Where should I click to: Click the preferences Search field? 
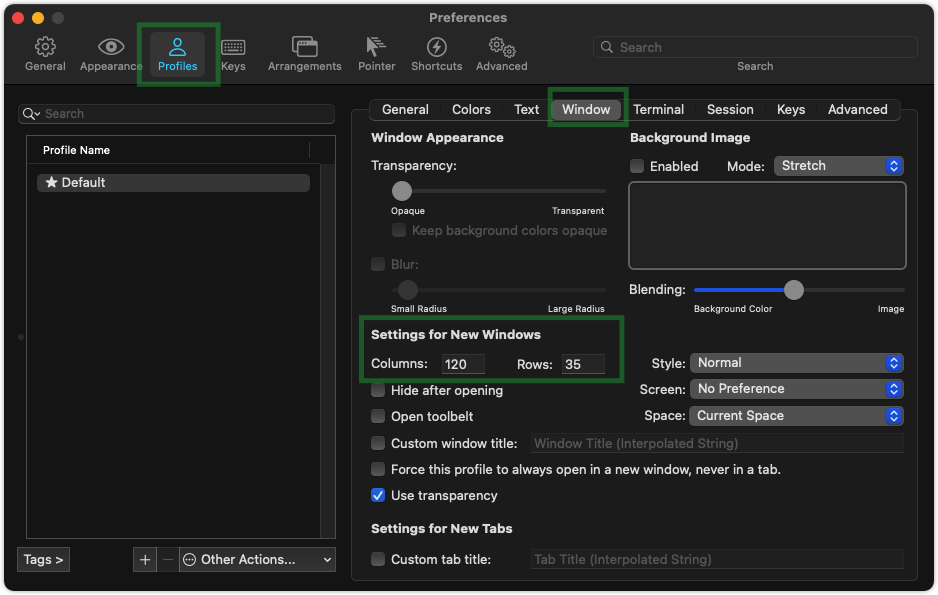point(755,47)
